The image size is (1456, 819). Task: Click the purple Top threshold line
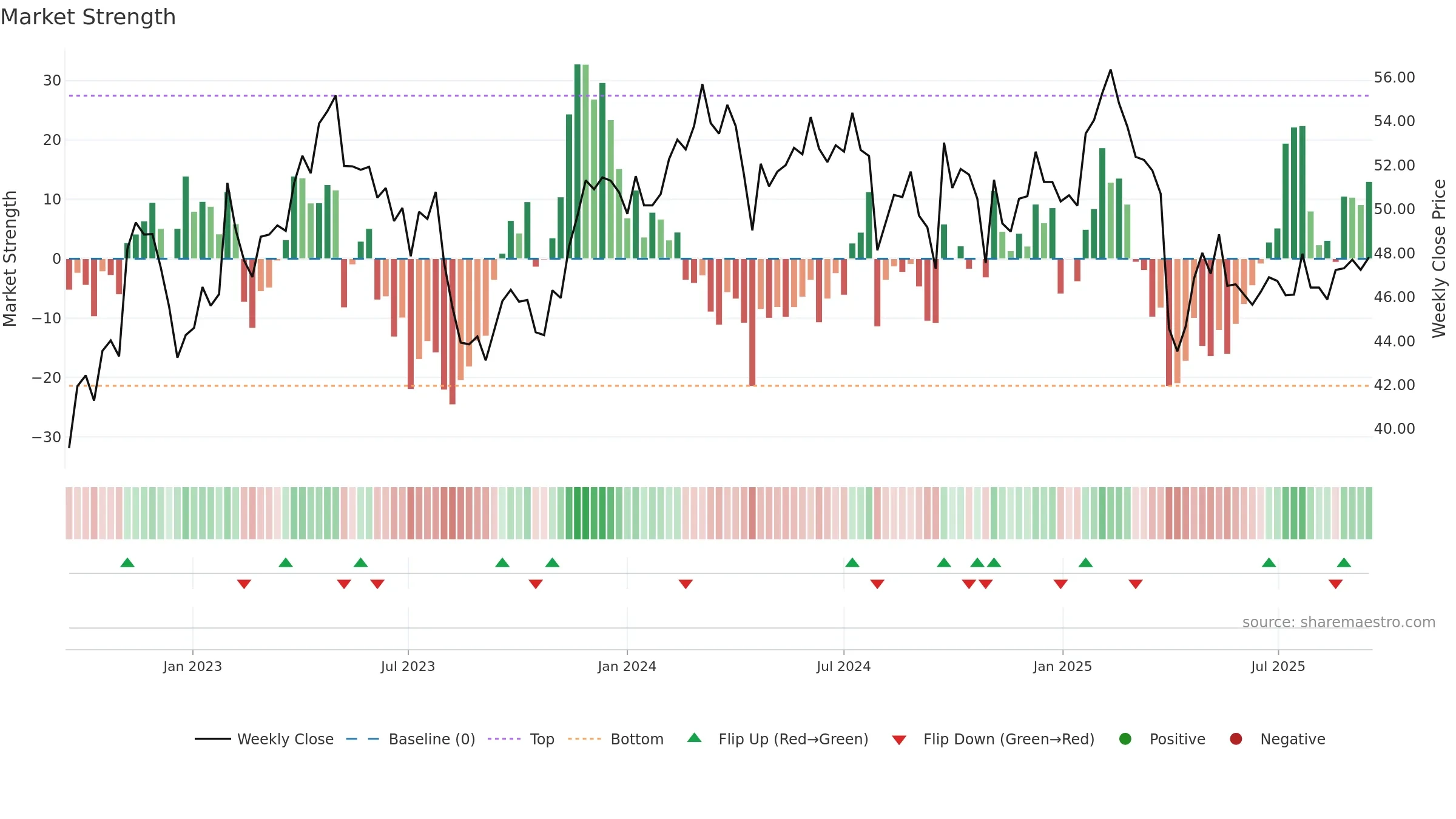click(719, 96)
